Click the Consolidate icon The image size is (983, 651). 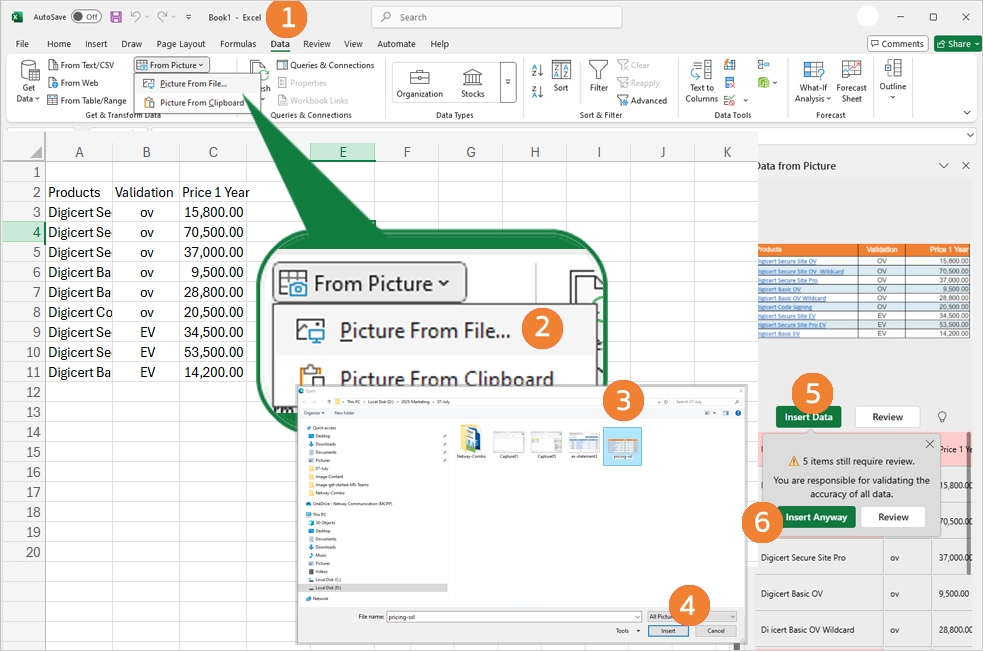click(763, 65)
